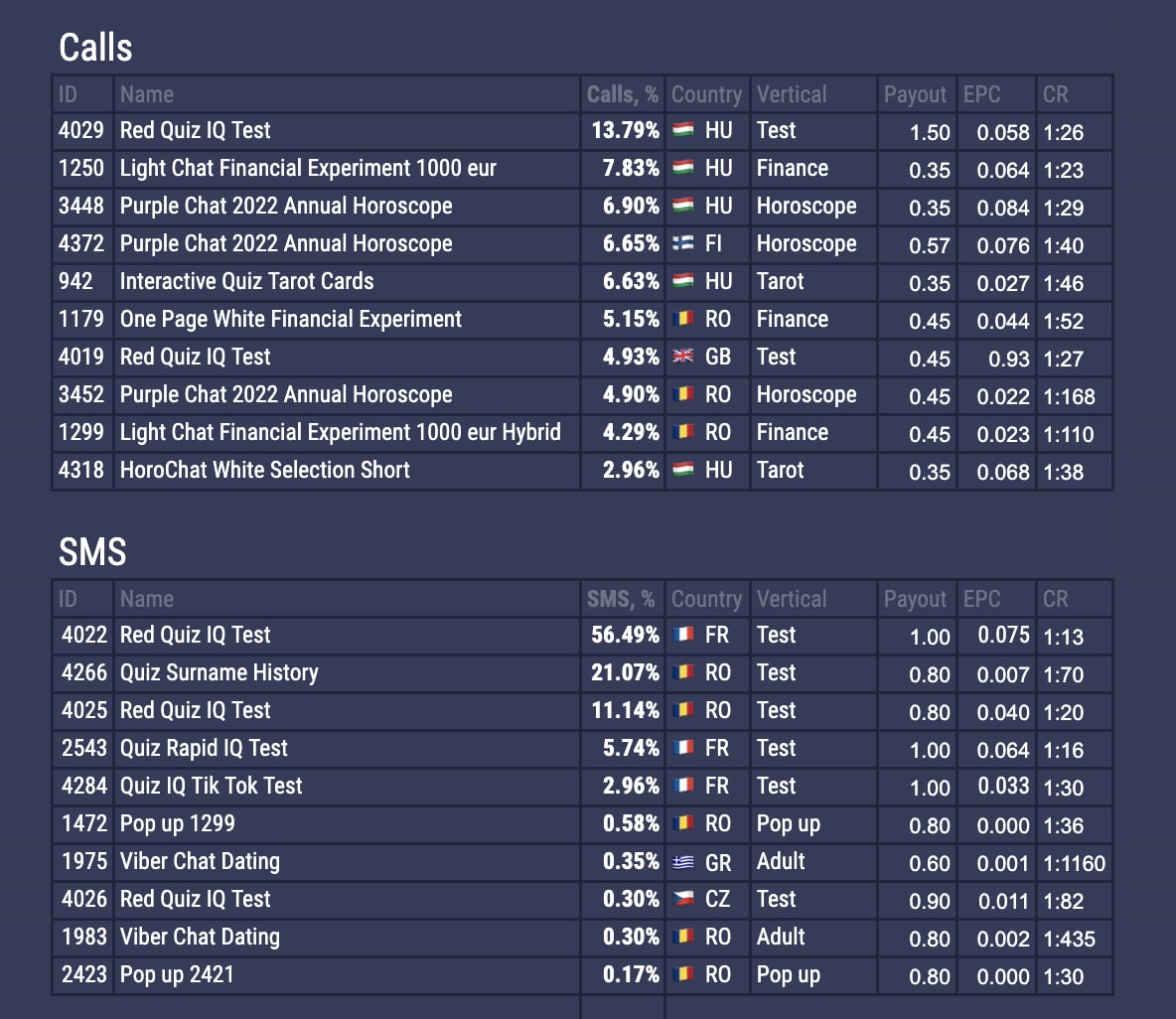The image size is (1176, 1019).
Task: Click the Hungary flag for offer 4029
Action: coord(683,130)
